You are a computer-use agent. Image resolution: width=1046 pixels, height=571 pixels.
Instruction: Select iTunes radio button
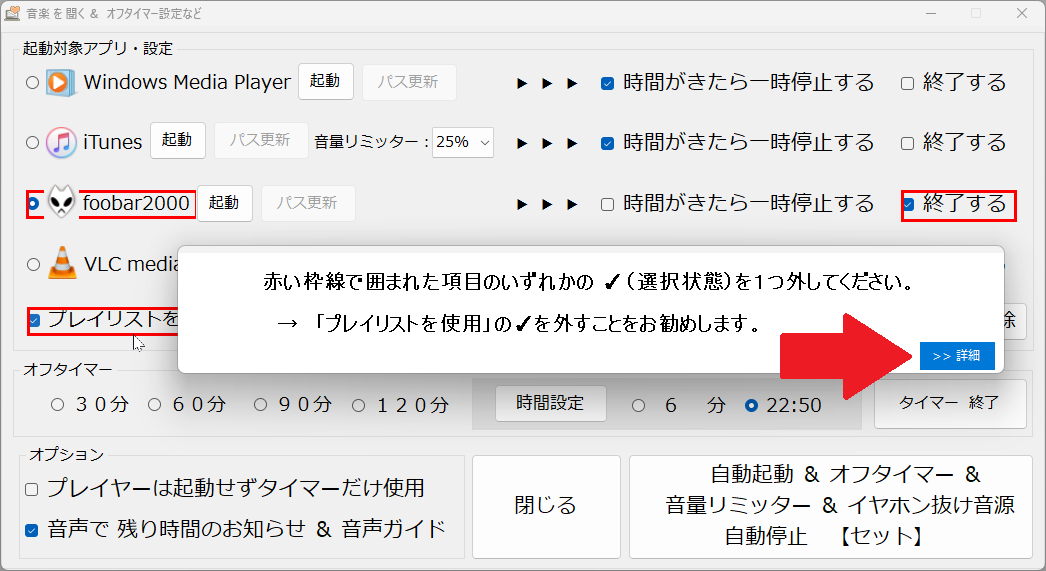32,142
